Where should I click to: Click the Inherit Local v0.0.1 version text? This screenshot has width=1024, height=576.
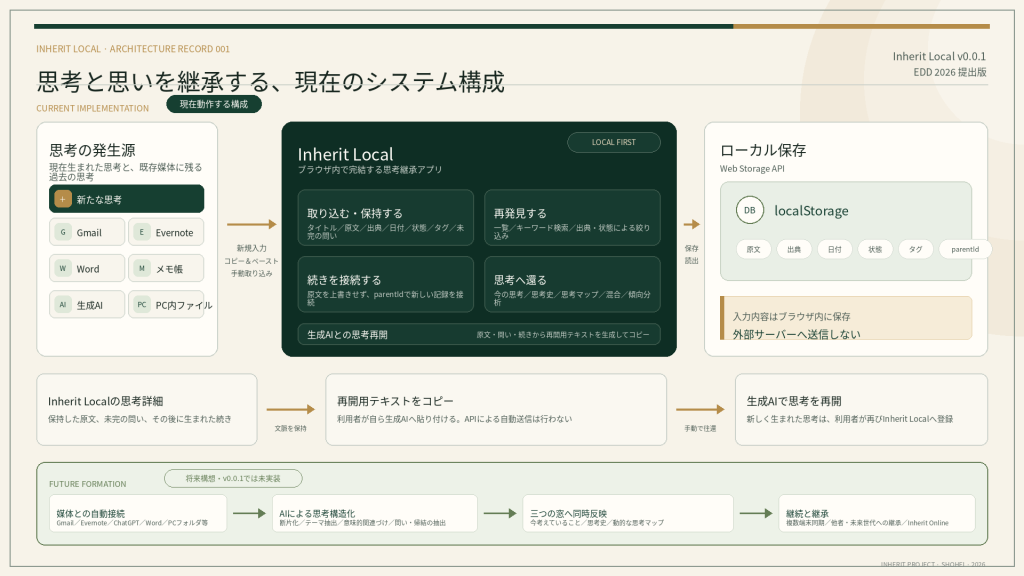click(939, 56)
